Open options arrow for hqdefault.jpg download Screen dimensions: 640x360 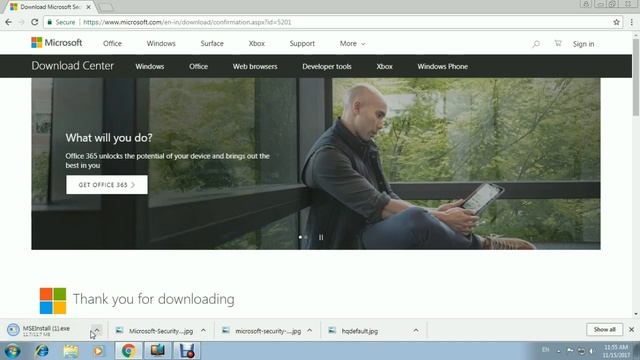416,331
